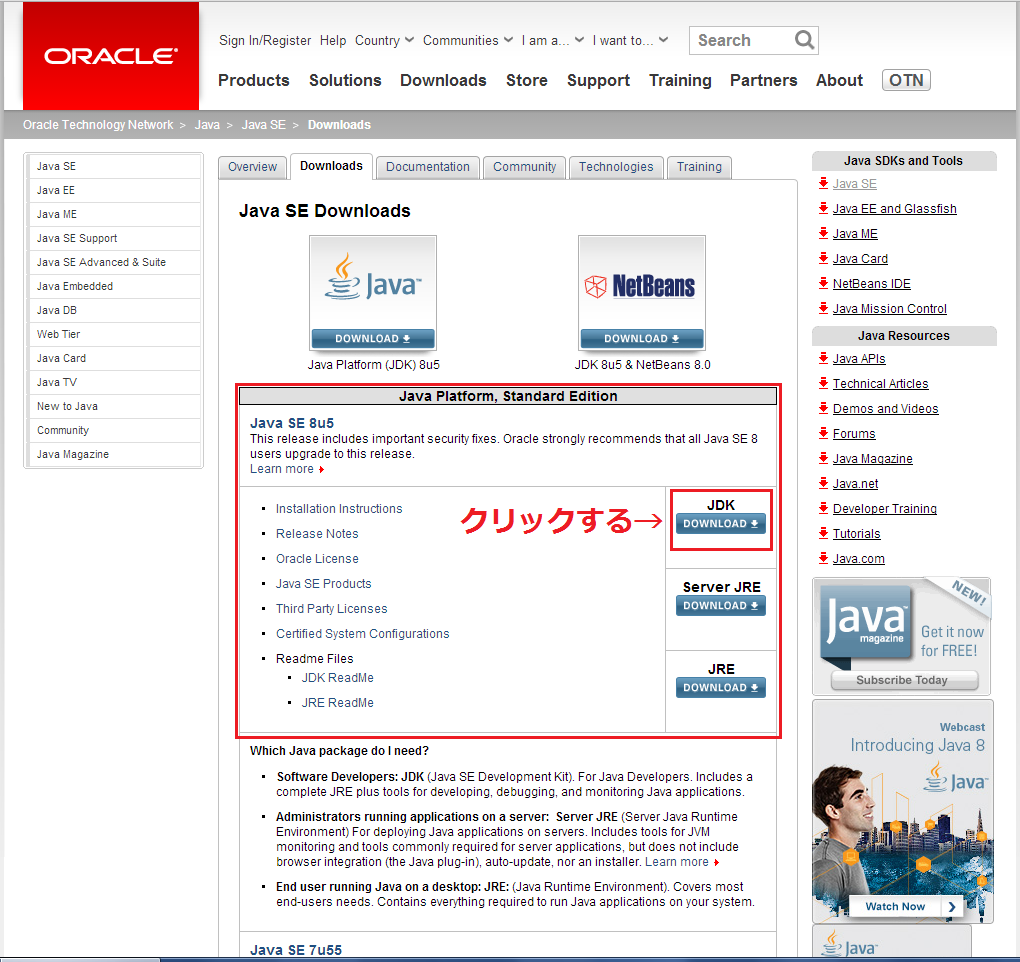Open the Java.net resource link
Viewport: 1020px width, 962px height.
pos(855,484)
